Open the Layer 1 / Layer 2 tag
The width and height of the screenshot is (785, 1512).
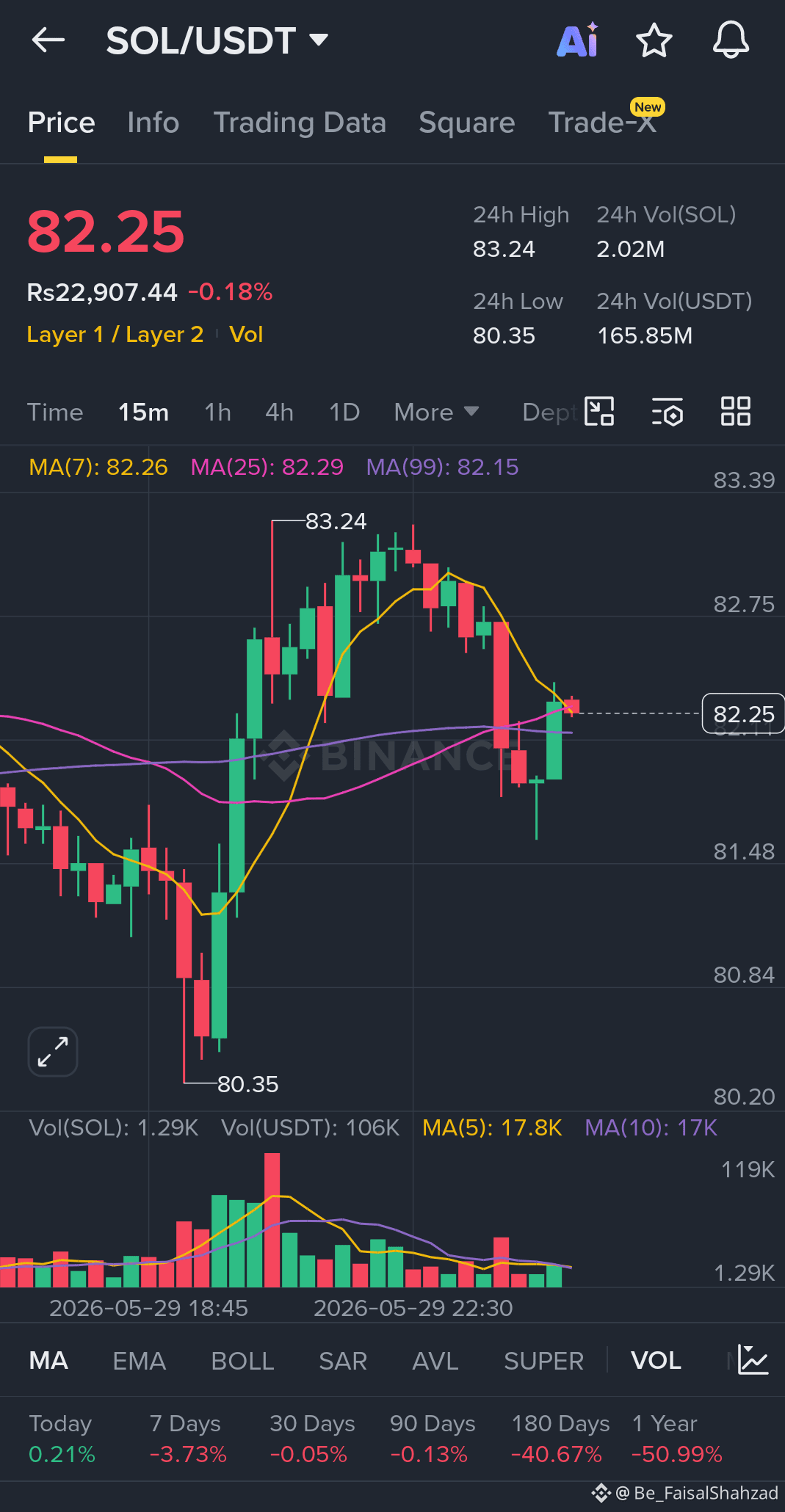click(x=115, y=335)
